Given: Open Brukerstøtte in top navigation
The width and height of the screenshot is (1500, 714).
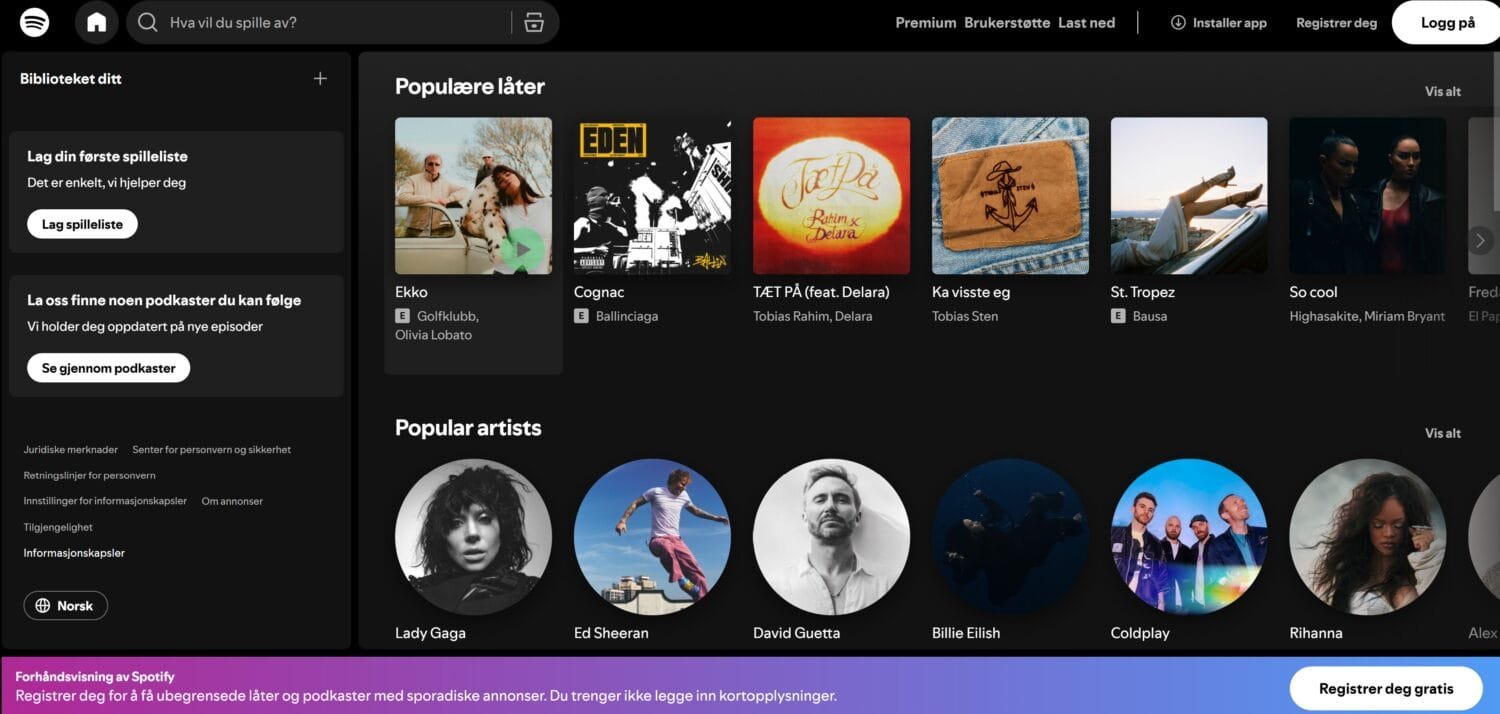Looking at the screenshot, I should point(1007,23).
